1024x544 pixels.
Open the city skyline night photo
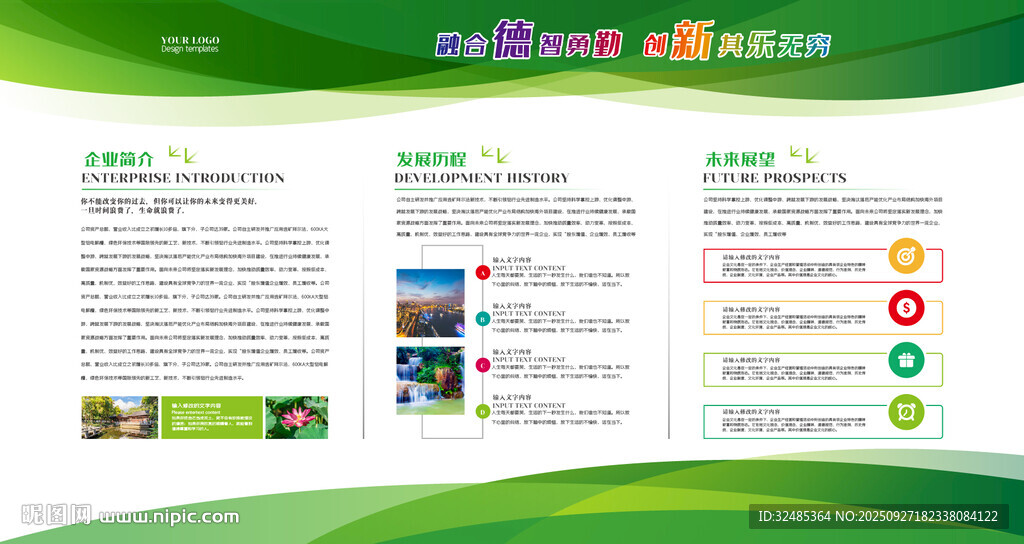tap(430, 302)
